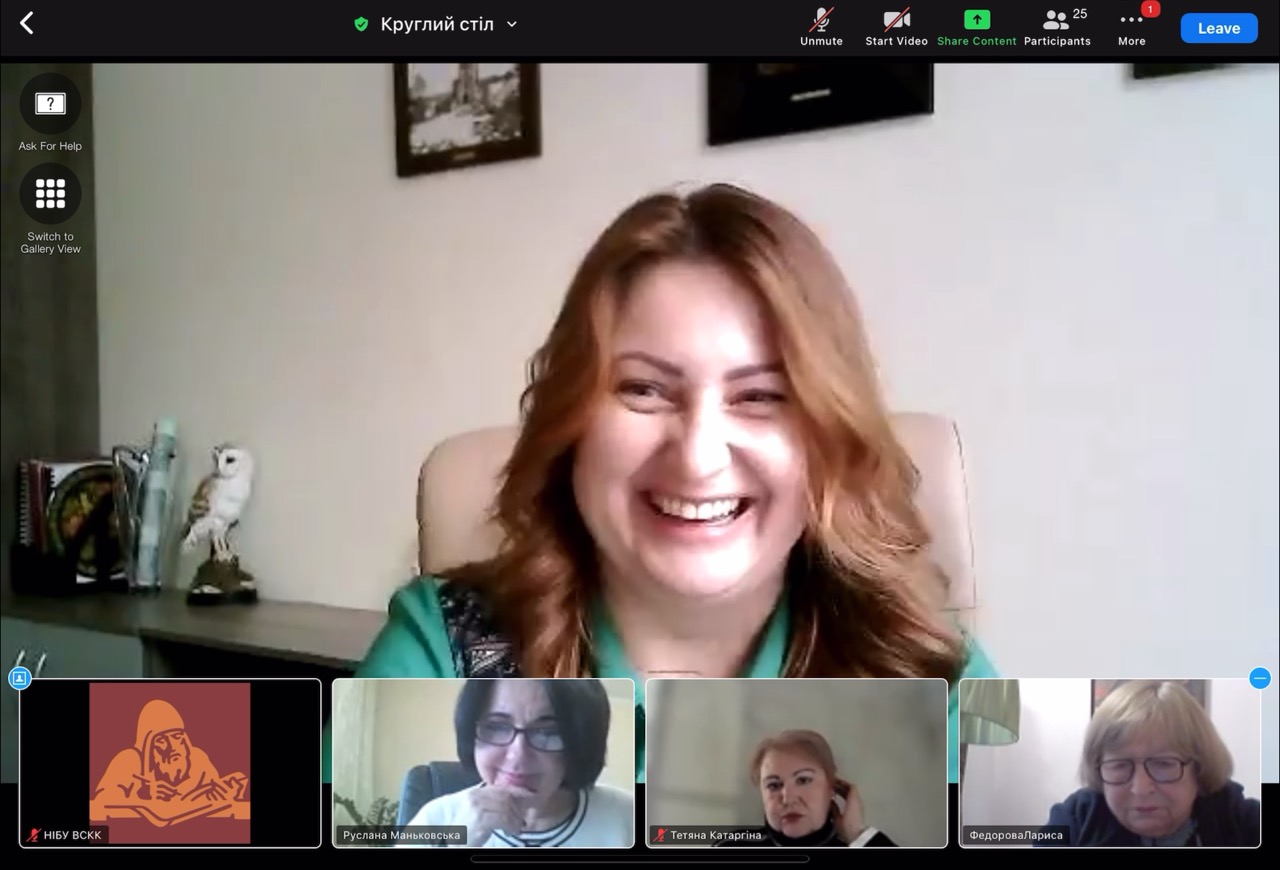Screen dimensions: 1280x870
Task: Open the Participants list
Action: point(1057,27)
